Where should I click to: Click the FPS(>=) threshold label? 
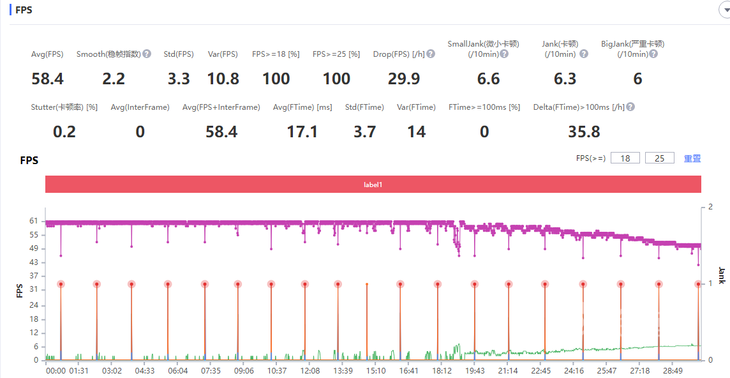pos(591,158)
